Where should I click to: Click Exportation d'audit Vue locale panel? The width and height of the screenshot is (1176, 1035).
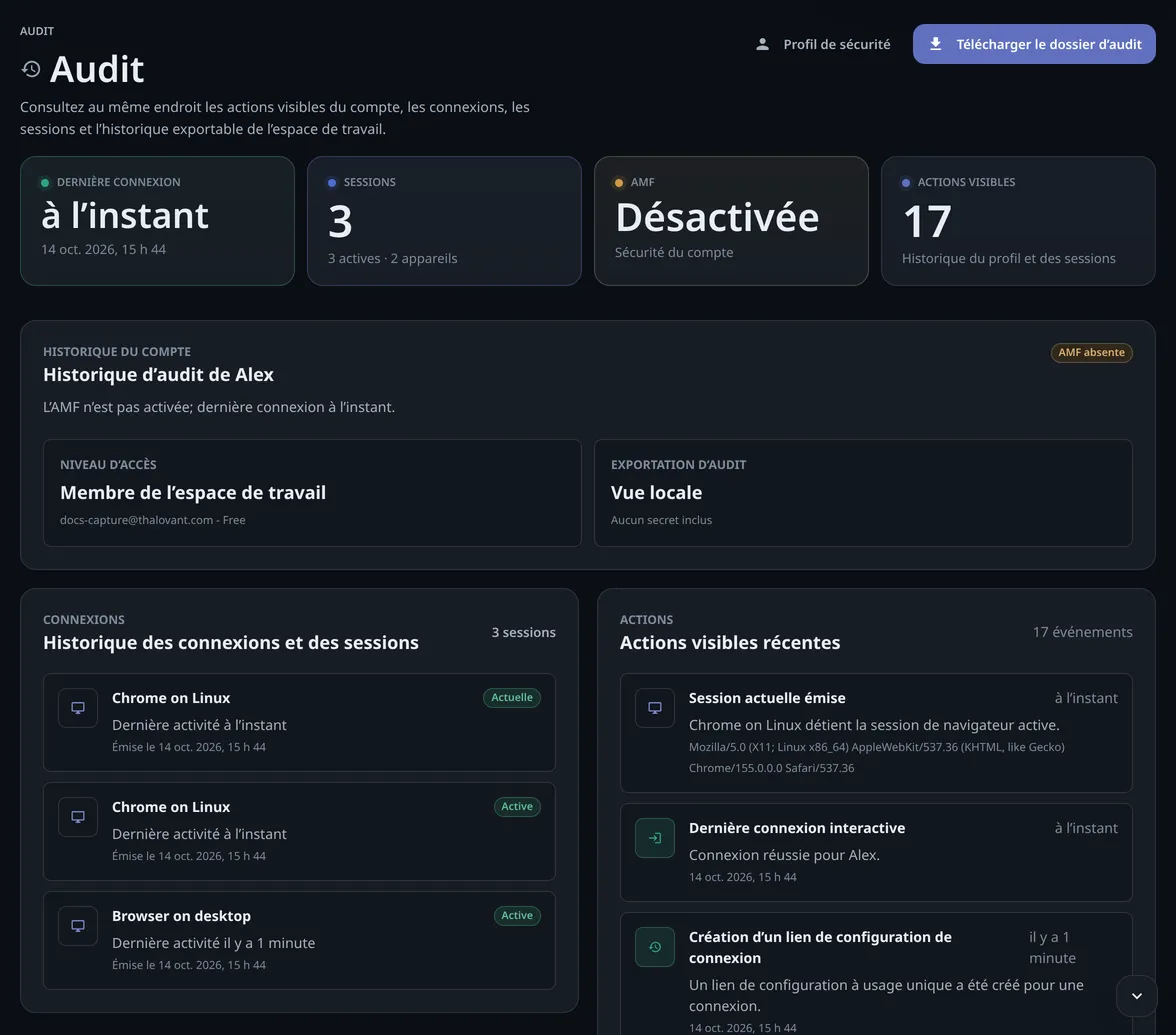coord(863,493)
